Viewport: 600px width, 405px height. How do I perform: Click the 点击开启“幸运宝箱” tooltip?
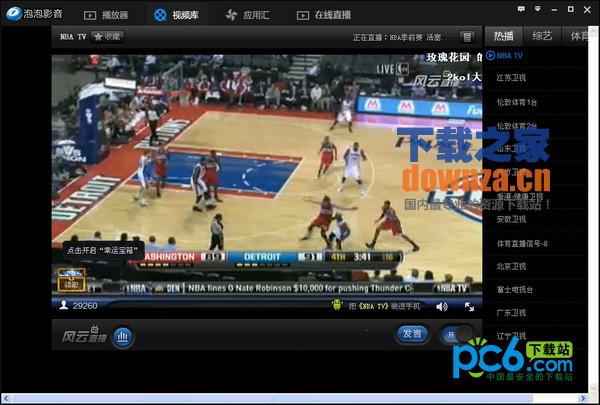pos(104,251)
